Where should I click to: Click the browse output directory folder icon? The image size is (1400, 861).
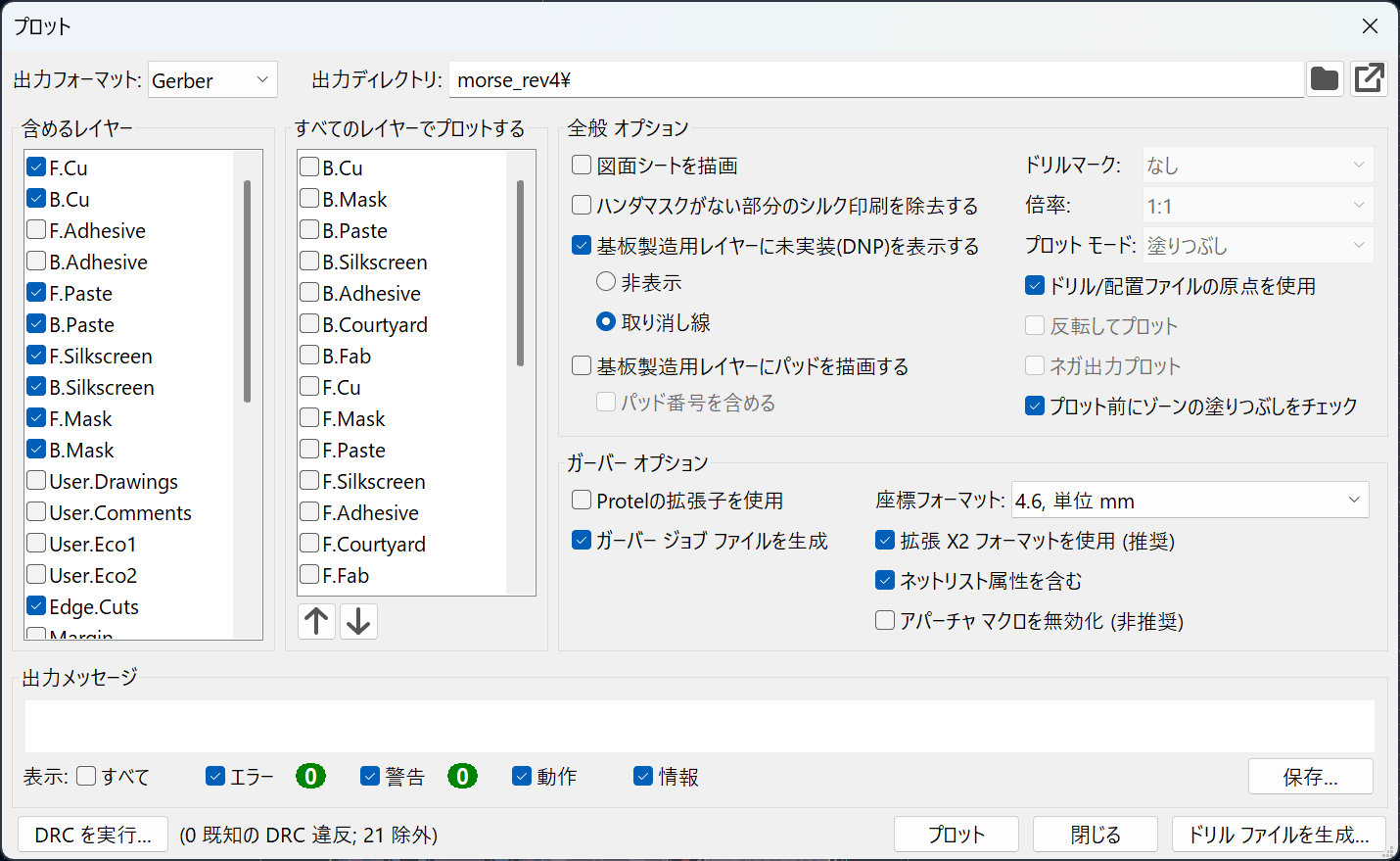coord(1324,78)
